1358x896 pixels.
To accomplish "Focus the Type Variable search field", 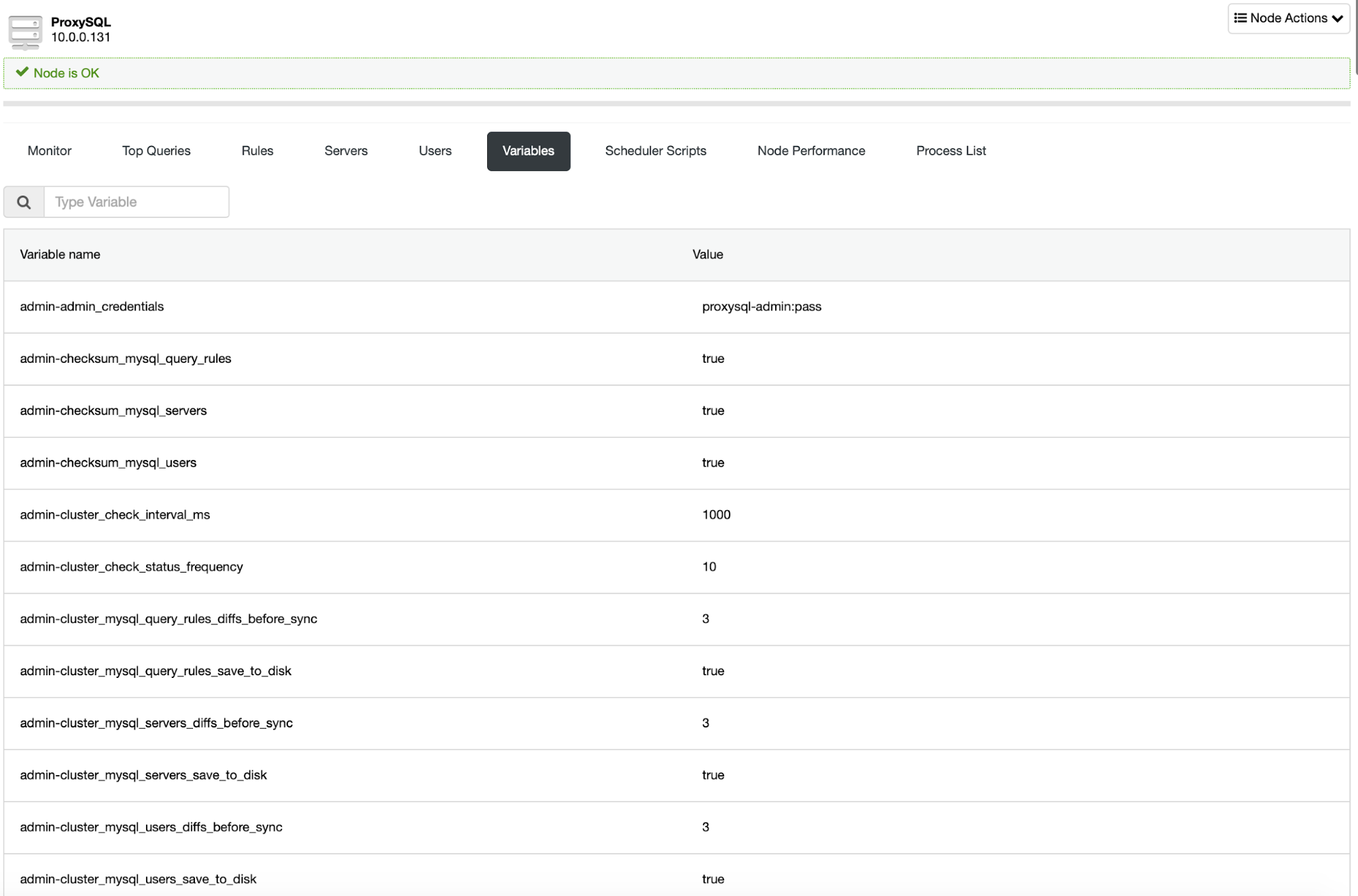I will pos(137,202).
